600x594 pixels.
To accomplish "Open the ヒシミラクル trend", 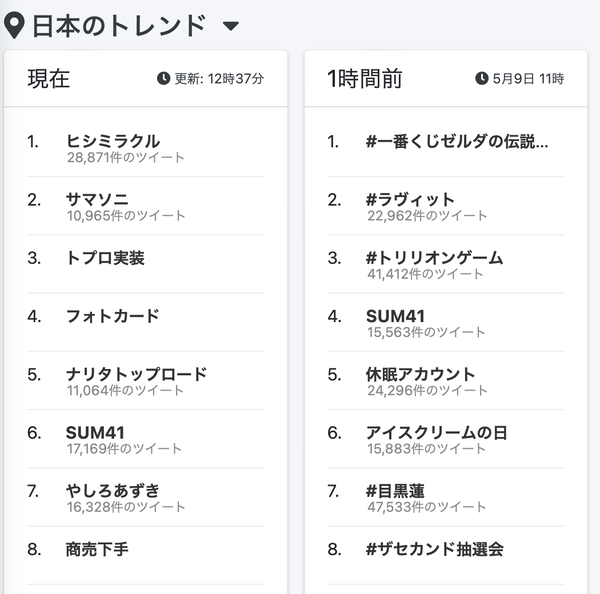I will [113, 141].
